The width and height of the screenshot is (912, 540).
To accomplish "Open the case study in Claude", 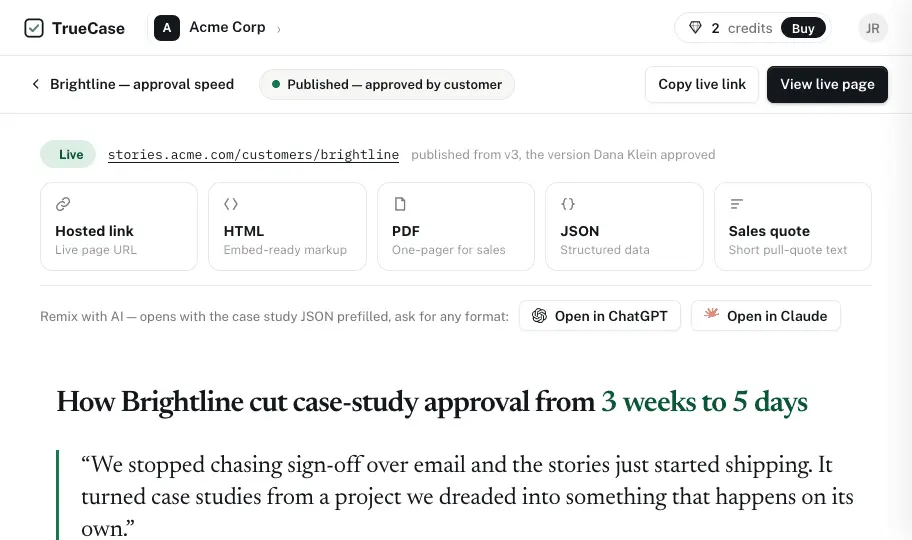I will 765,315.
